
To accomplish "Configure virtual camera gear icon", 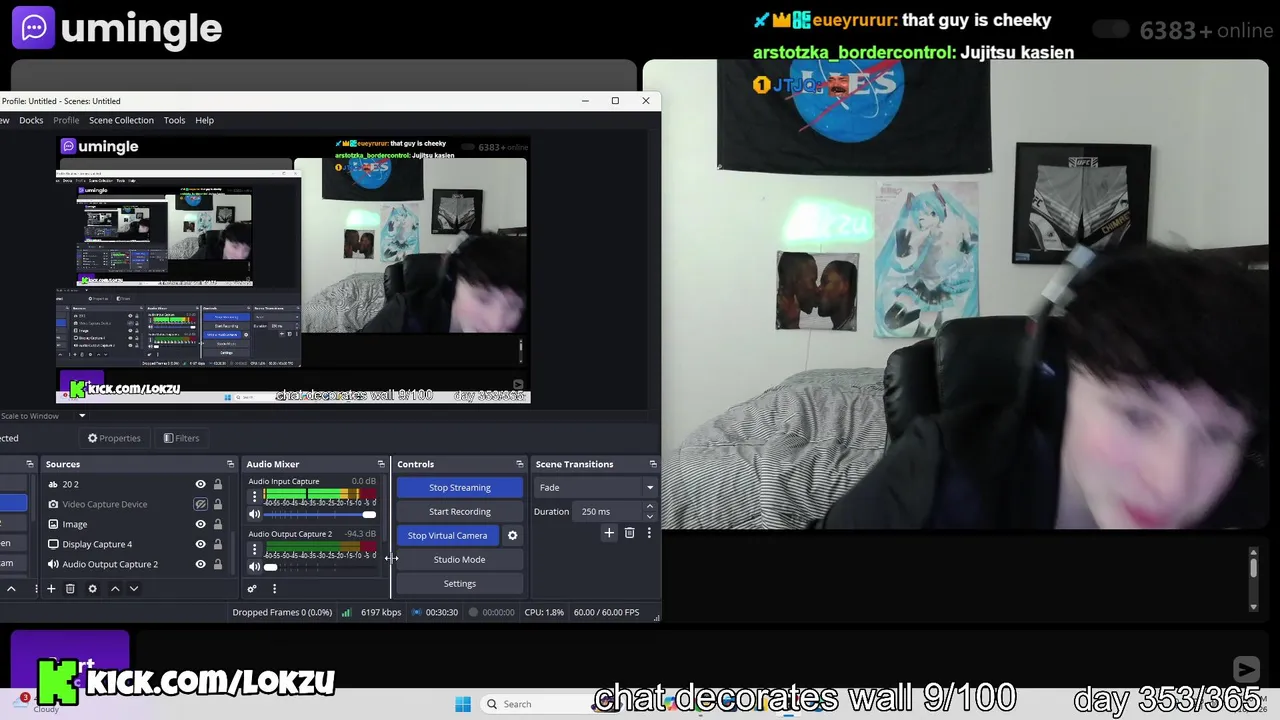I will 512,536.
